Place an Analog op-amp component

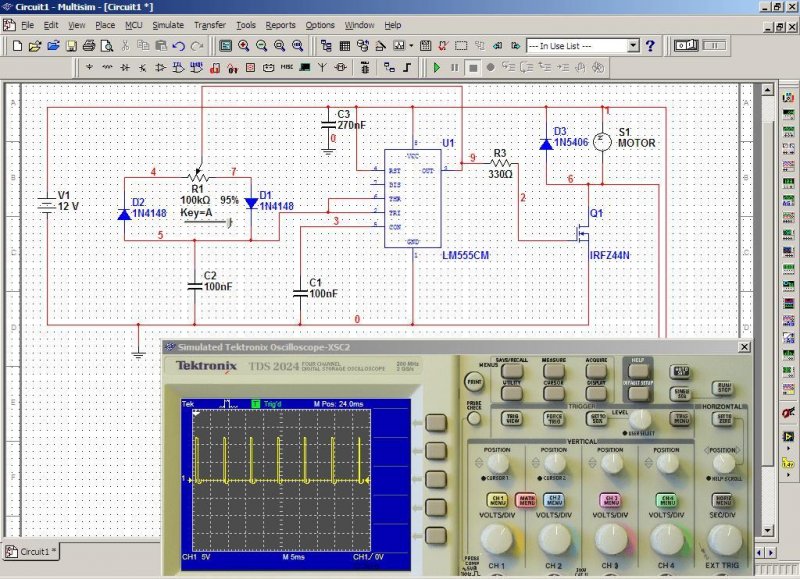pos(161,67)
